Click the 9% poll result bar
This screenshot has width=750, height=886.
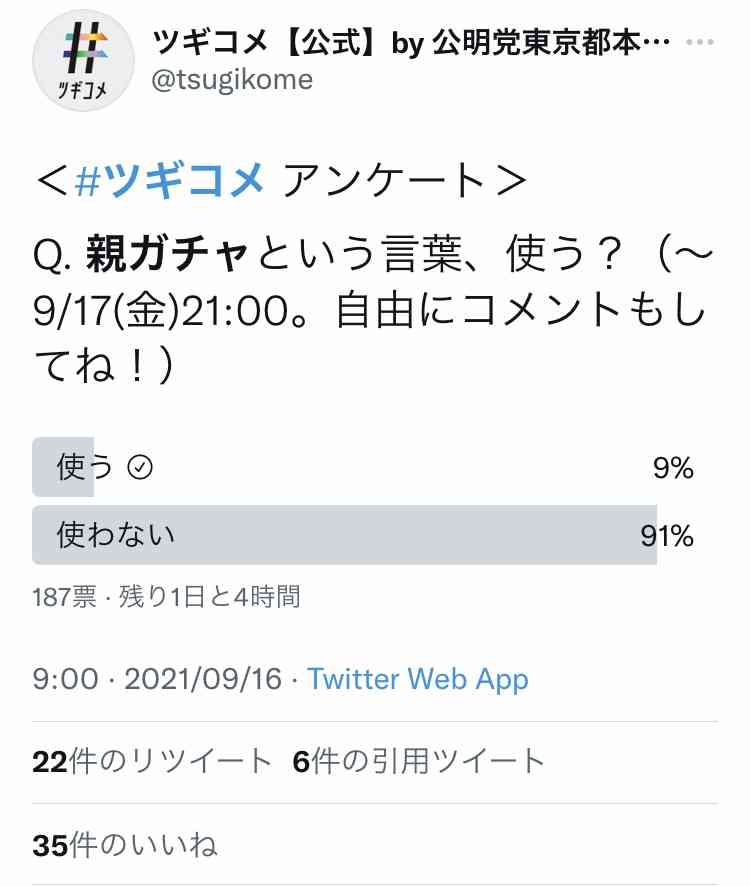click(x=63, y=467)
